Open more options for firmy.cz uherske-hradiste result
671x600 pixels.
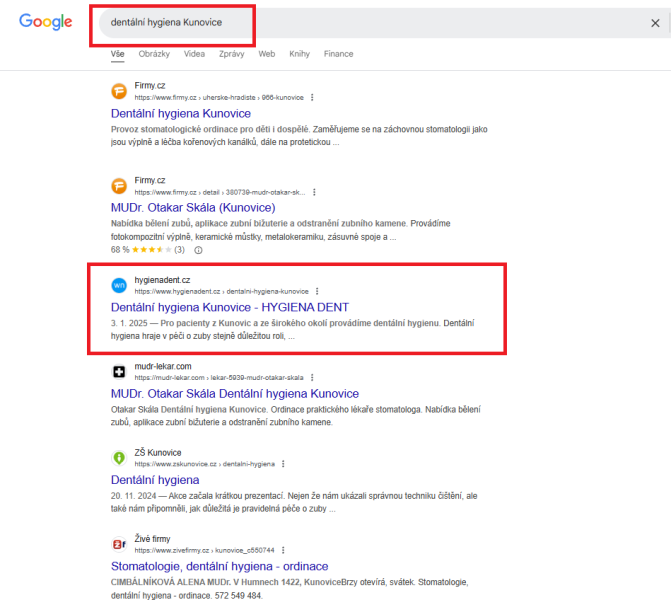point(312,98)
